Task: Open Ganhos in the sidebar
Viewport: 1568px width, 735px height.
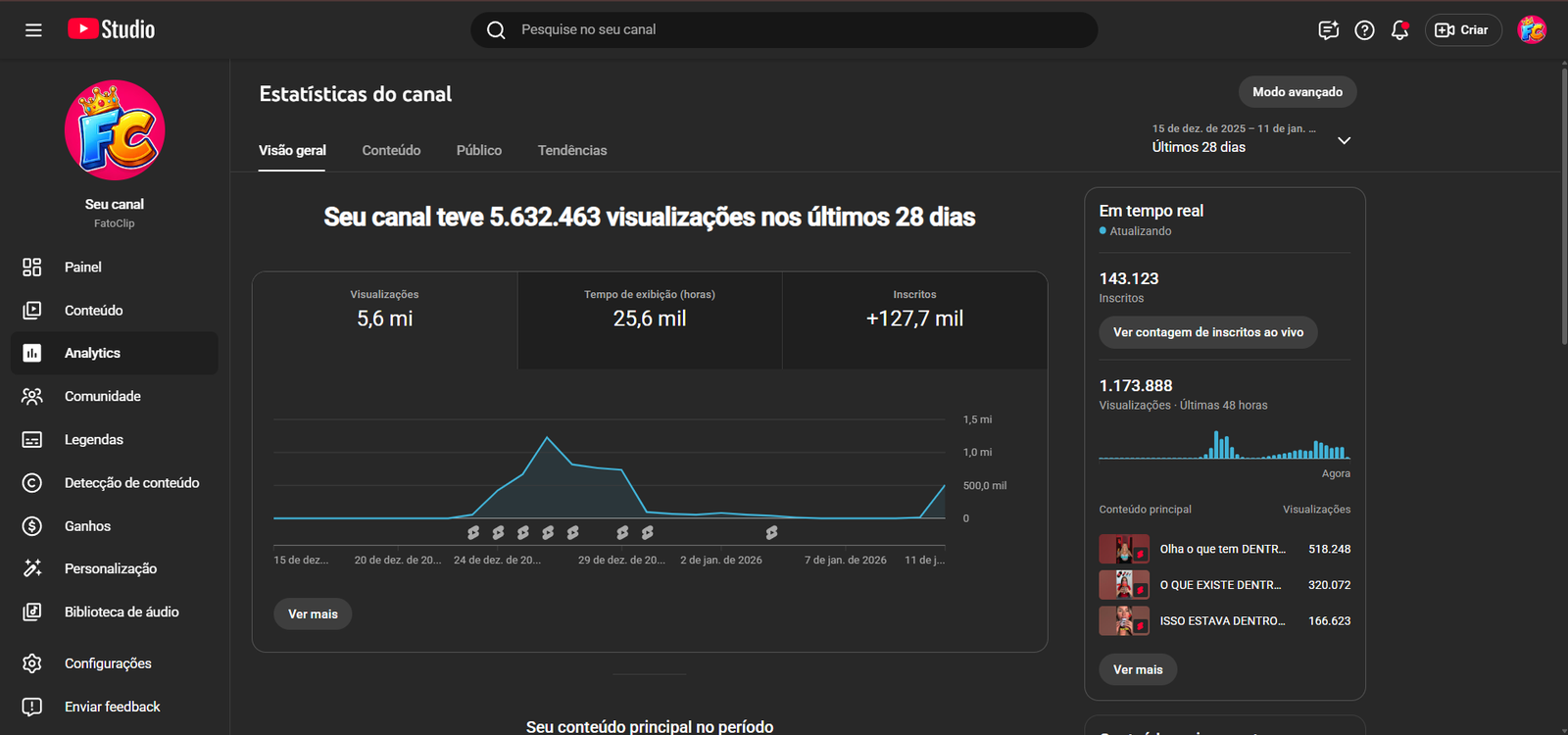Action: [x=87, y=526]
